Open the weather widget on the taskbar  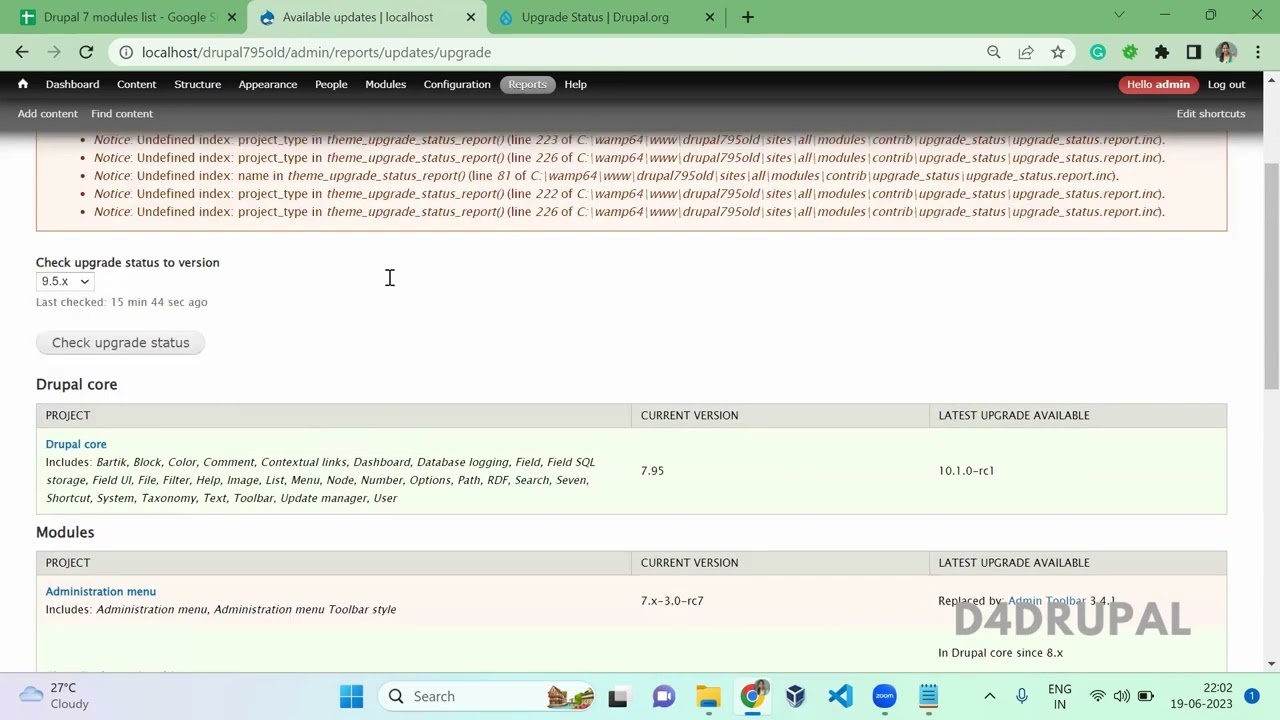point(55,696)
